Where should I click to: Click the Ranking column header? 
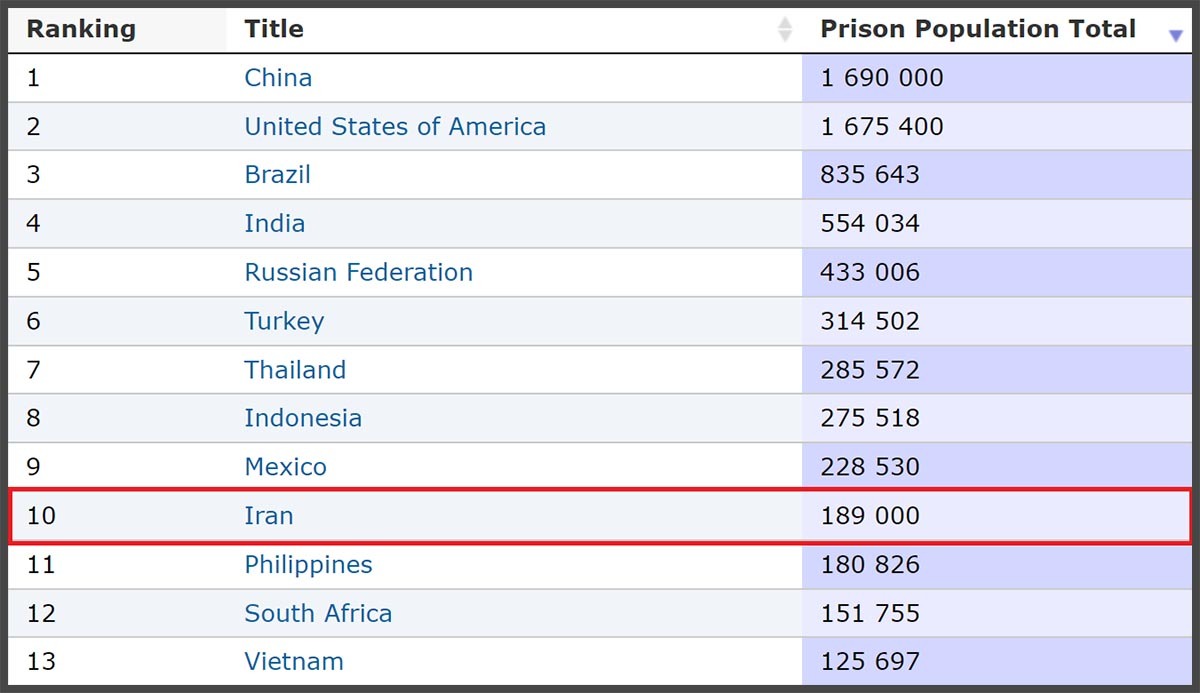click(81, 29)
